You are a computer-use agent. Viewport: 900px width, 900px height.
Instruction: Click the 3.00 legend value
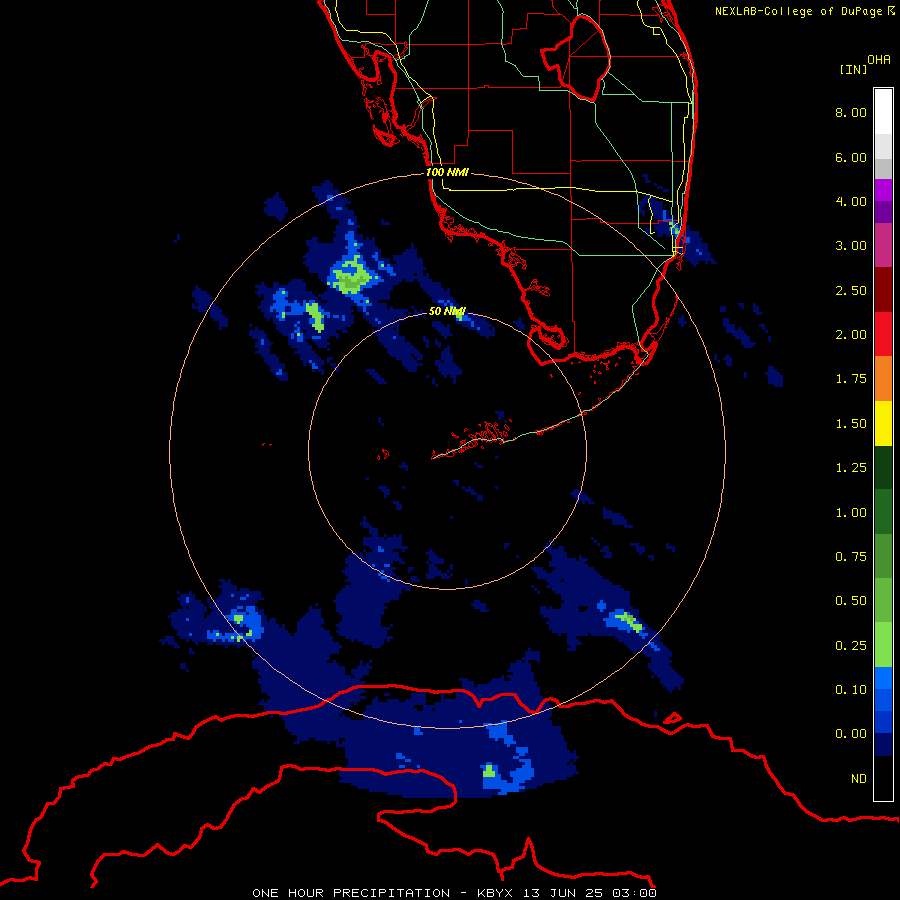point(851,246)
